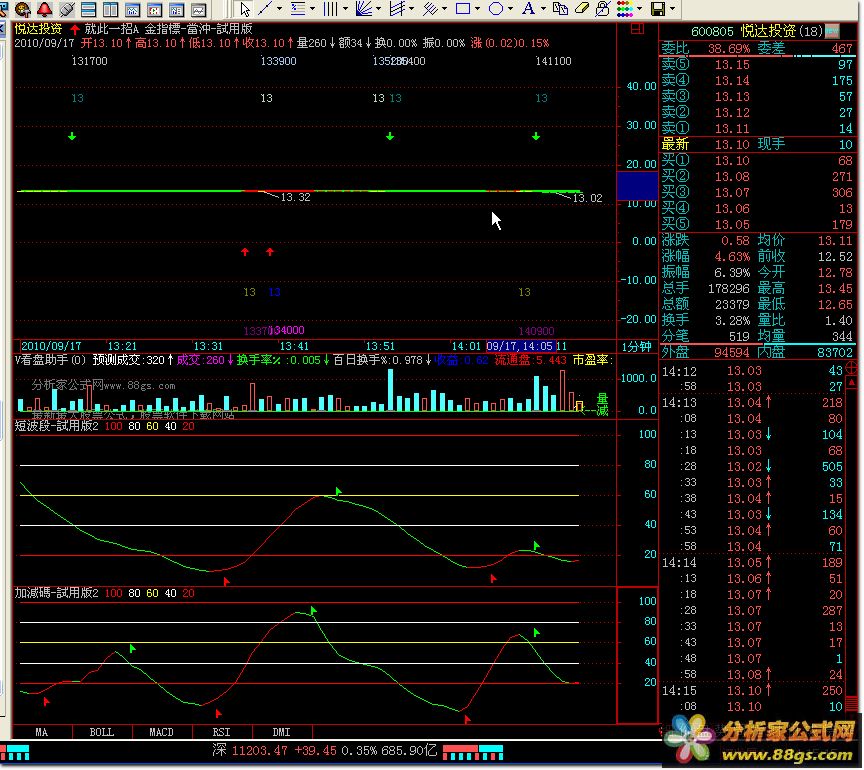Select the circle drawing tool
Viewport: 864px width, 770px height.
[495, 8]
